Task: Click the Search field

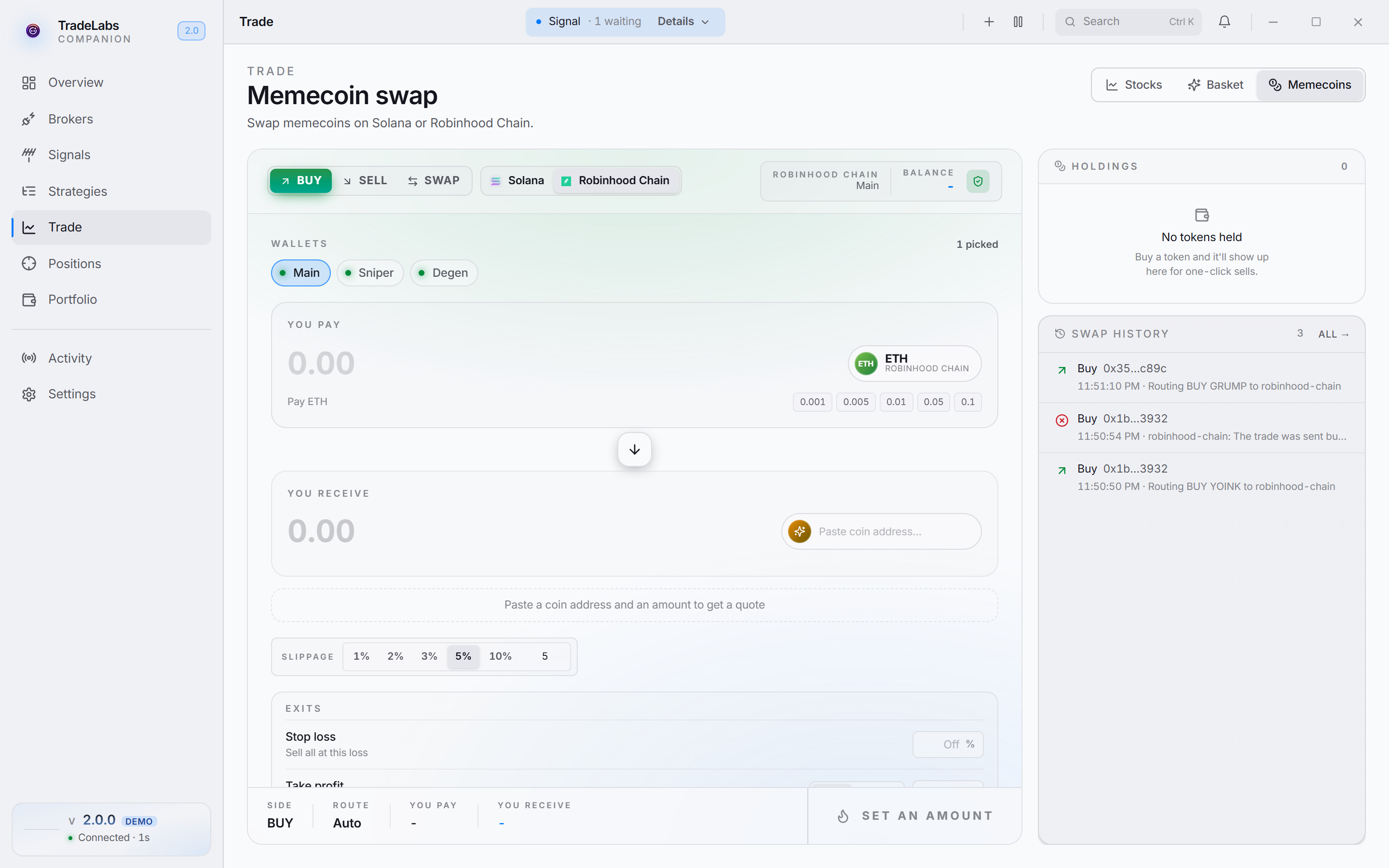Action: pyautogui.click(x=1128, y=22)
